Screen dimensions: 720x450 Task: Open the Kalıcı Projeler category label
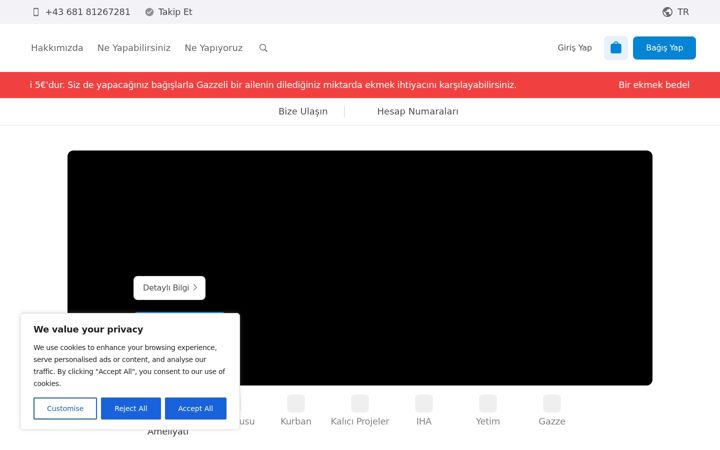tap(360, 421)
